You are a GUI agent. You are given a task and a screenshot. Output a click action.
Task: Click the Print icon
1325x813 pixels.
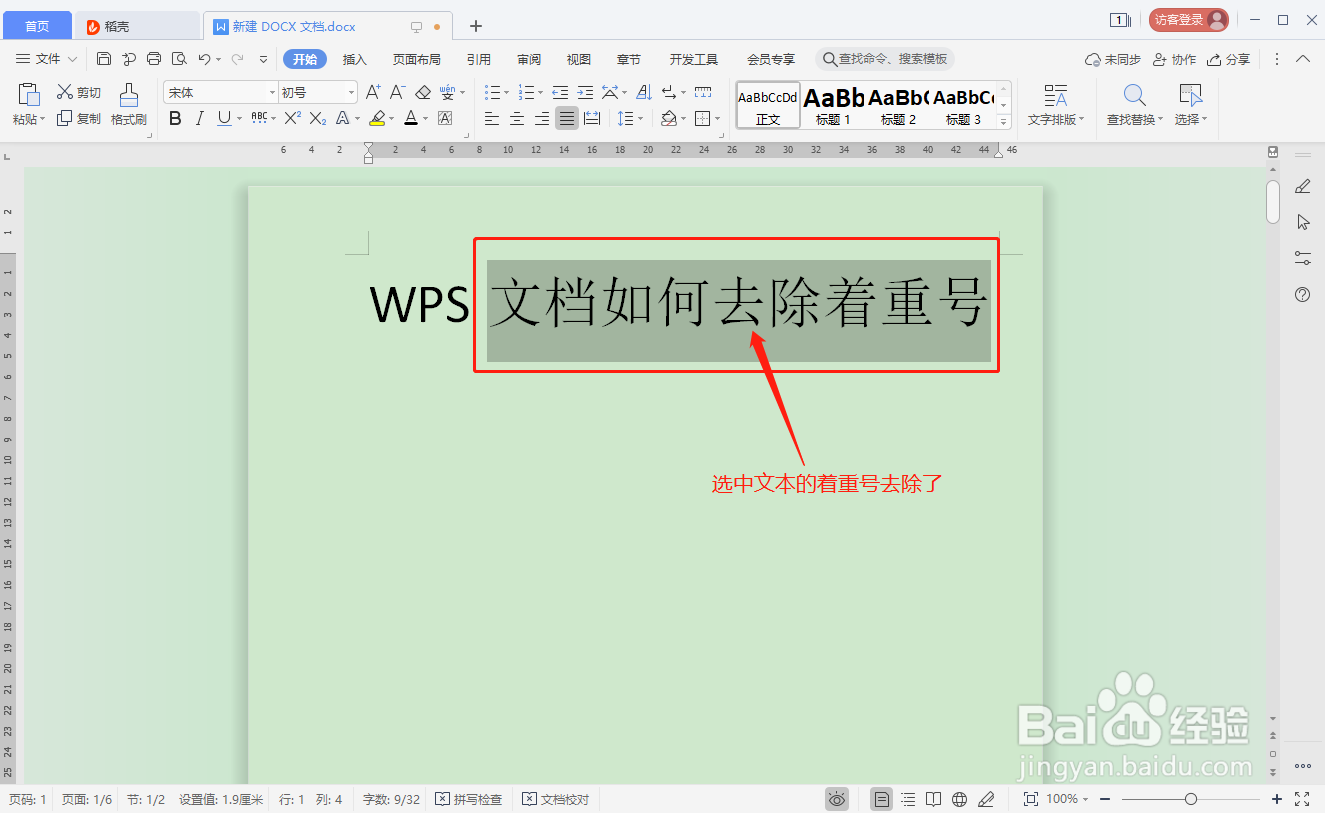click(154, 59)
